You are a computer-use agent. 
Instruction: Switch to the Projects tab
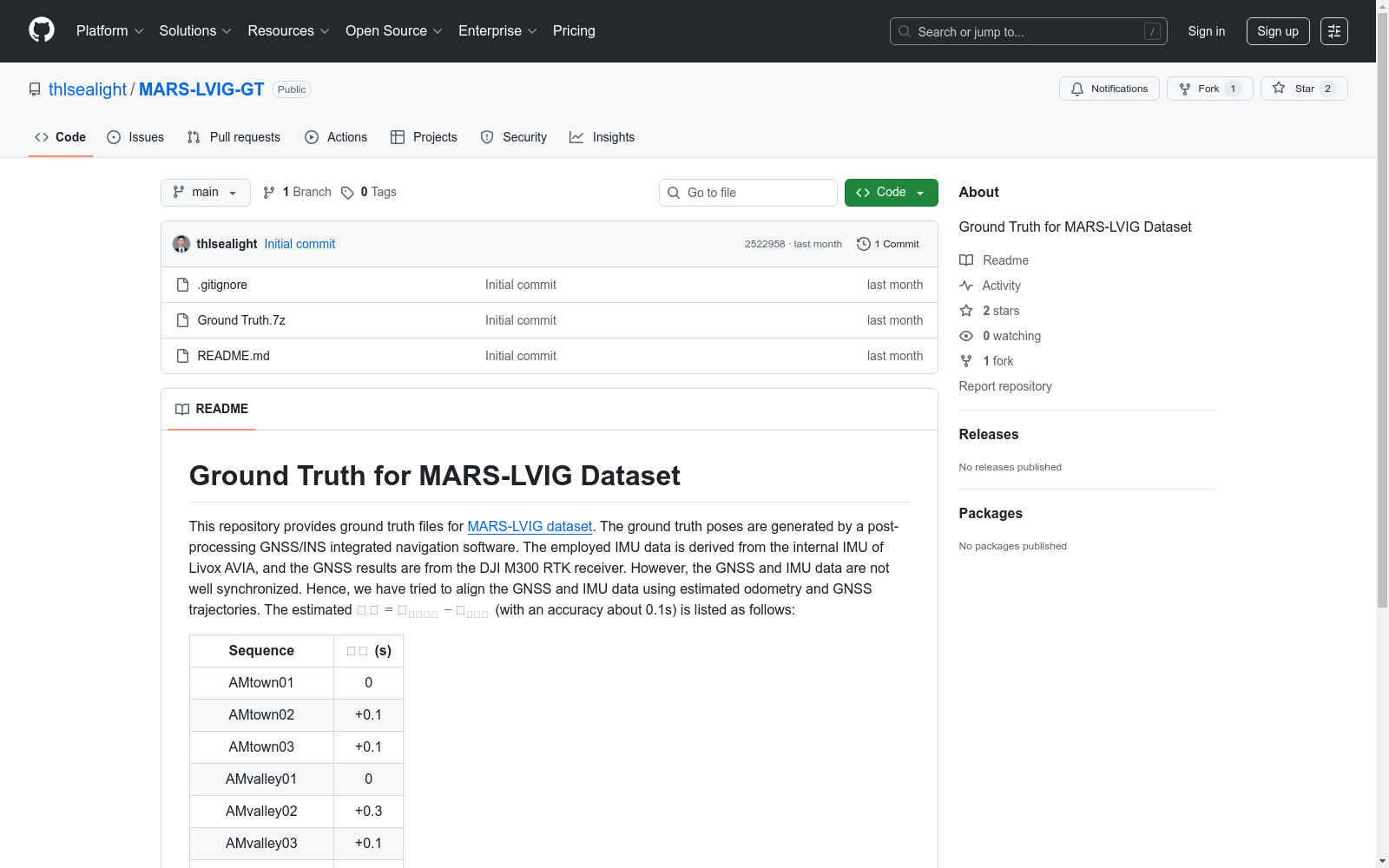click(424, 137)
